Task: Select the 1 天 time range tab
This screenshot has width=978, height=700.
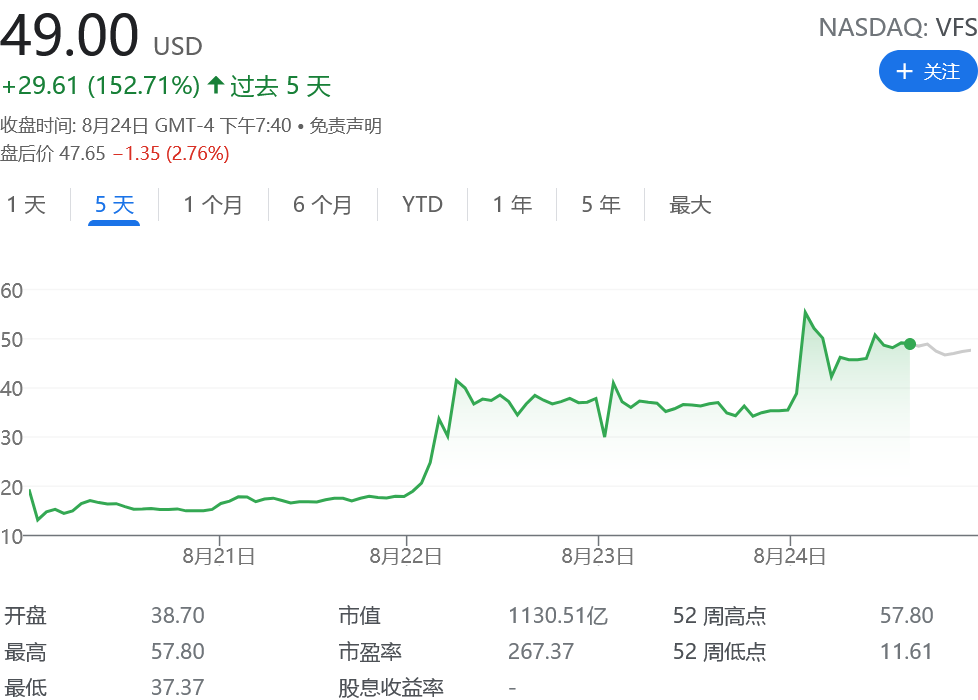Action: point(26,205)
